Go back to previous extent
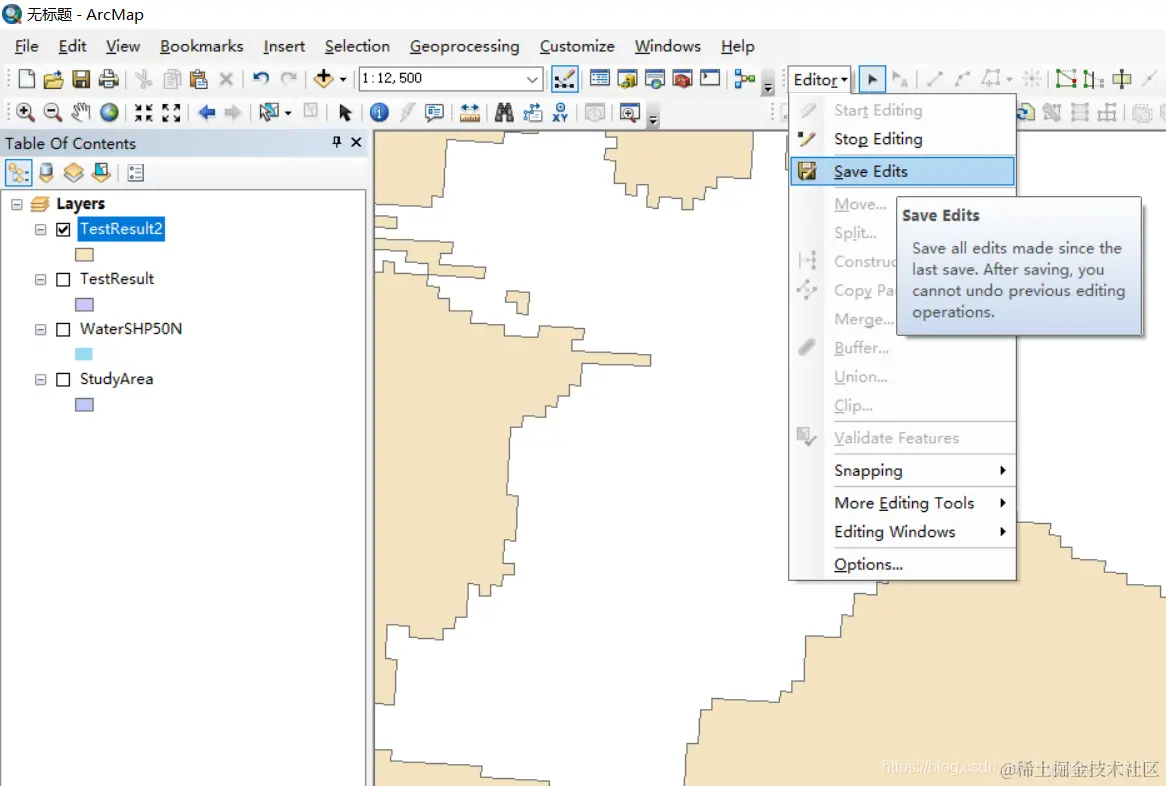1166x786 pixels. [207, 112]
